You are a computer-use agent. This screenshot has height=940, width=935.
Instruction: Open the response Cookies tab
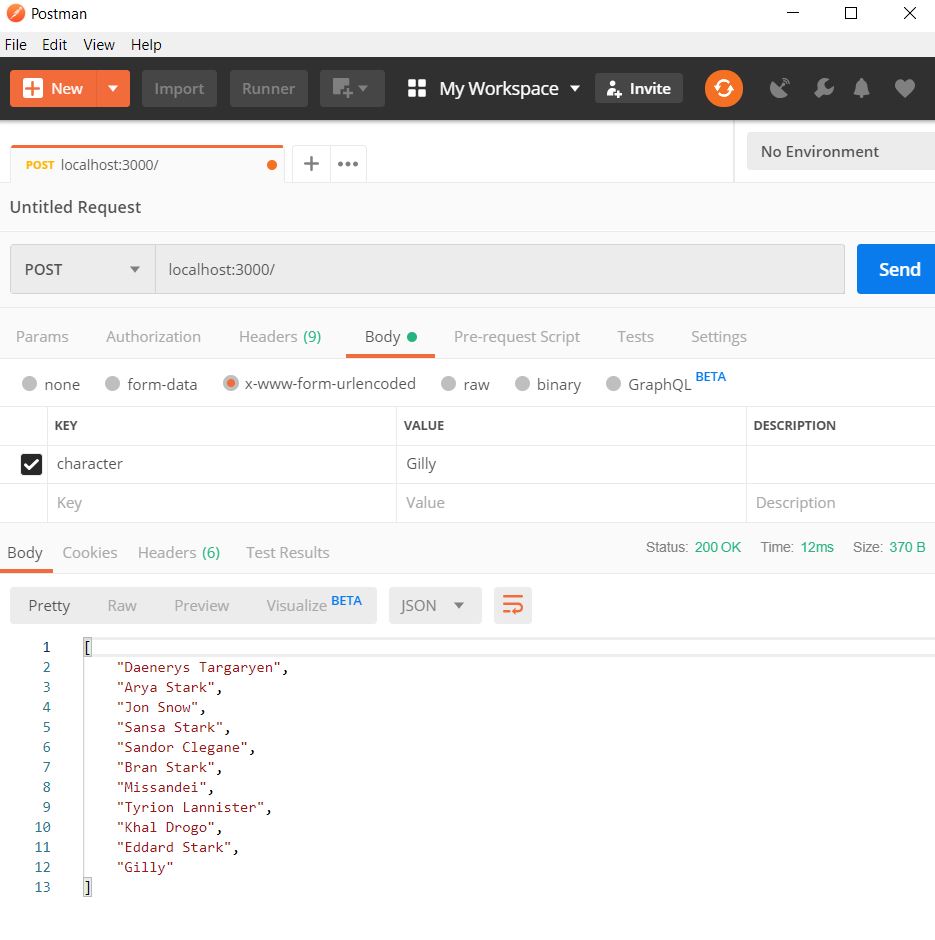(x=90, y=552)
